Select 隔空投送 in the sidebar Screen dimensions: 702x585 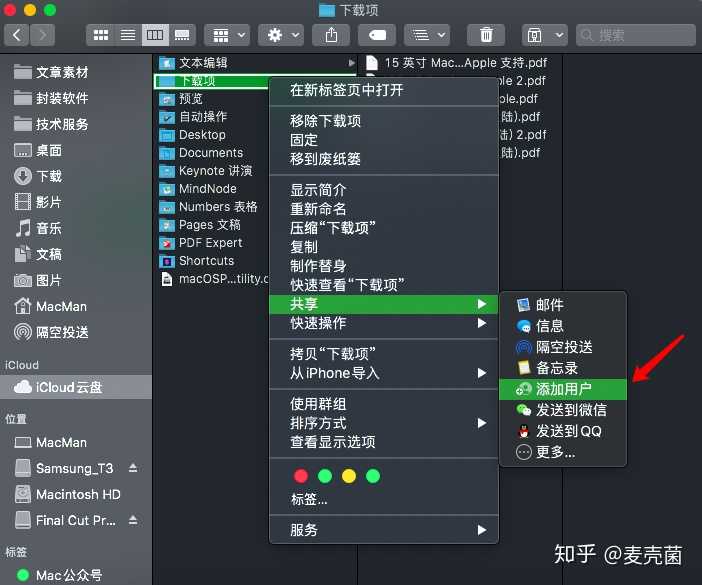pyautogui.click(x=51, y=333)
